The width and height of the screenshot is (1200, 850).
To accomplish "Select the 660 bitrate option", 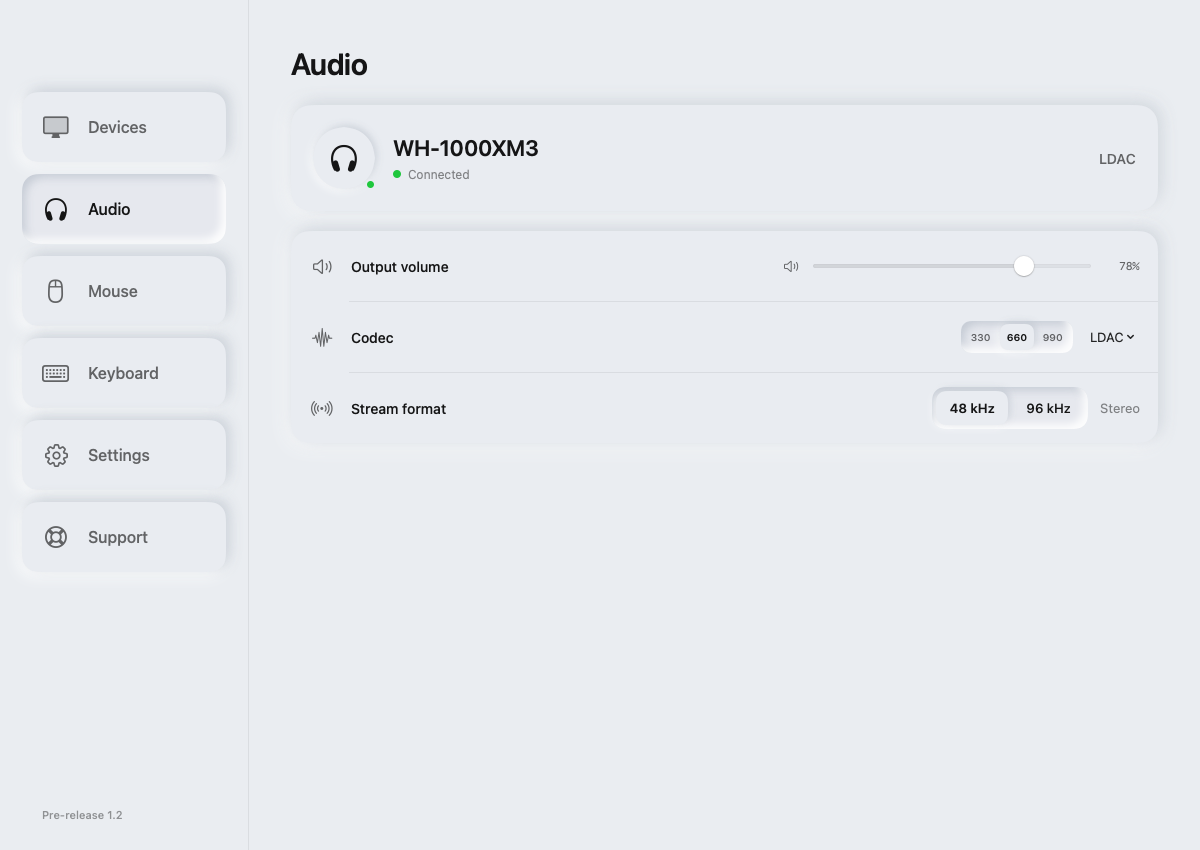I will tap(1017, 338).
